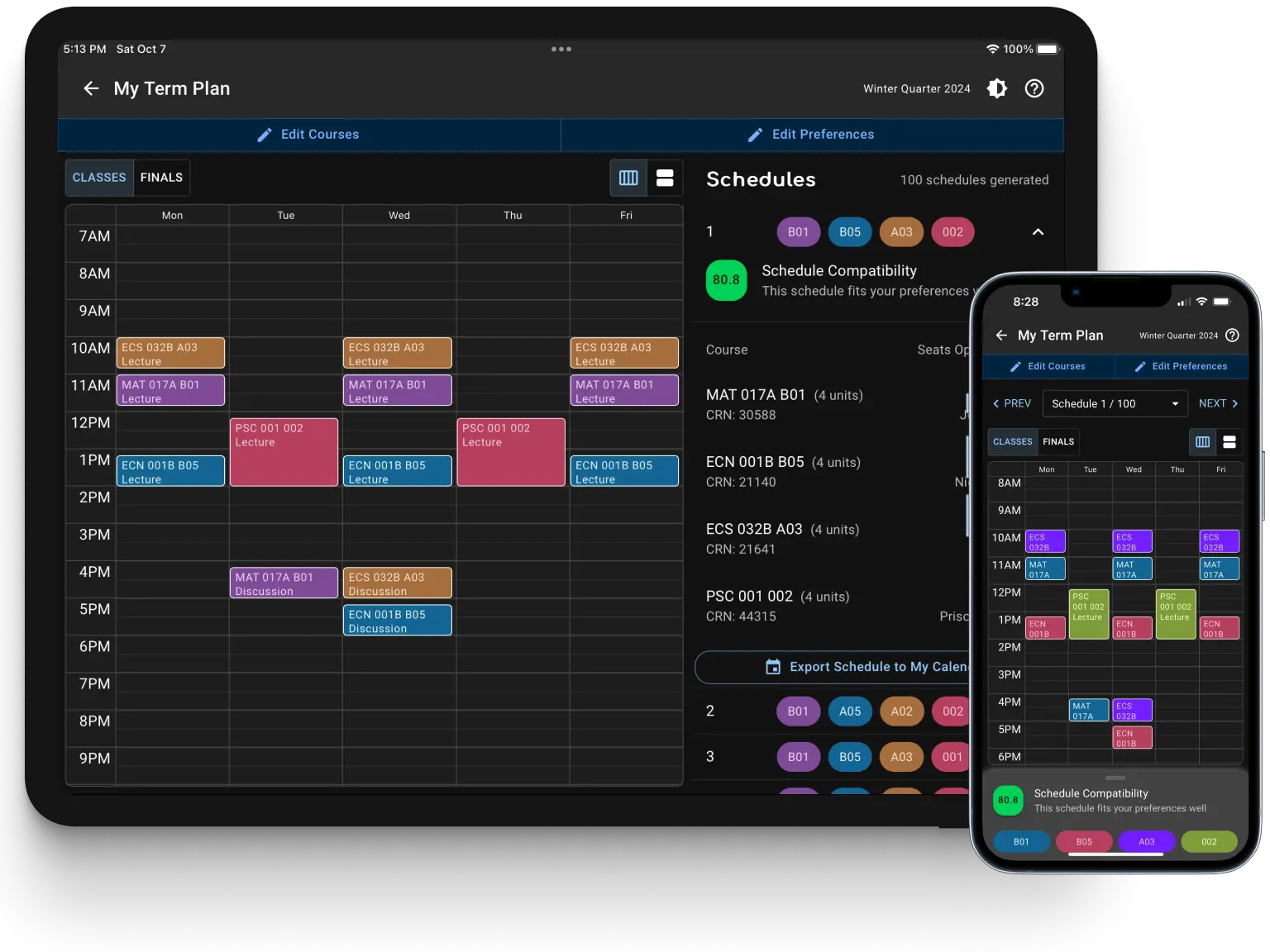Tap the help icon on the phone screen
Viewport: 1270px width, 952px height.
click(1232, 336)
